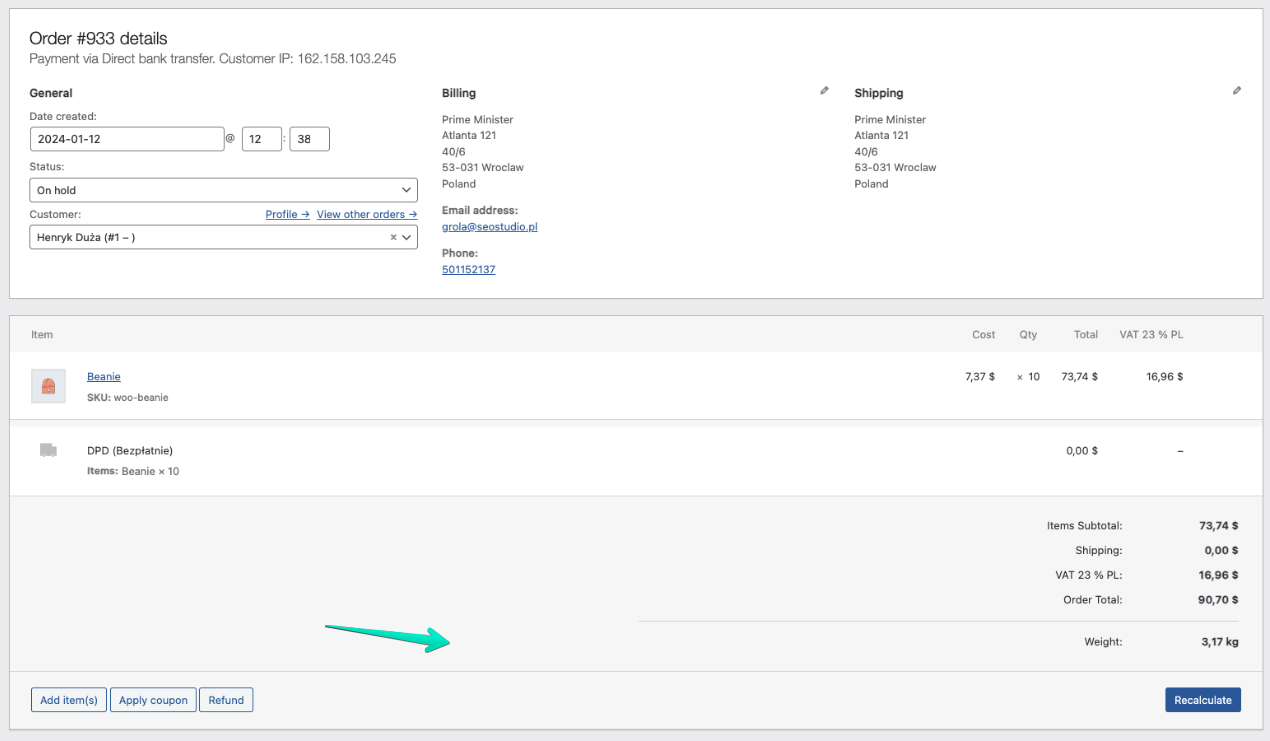This screenshot has width=1270, height=741.
Task: Click the Refund button
Action: tap(226, 700)
